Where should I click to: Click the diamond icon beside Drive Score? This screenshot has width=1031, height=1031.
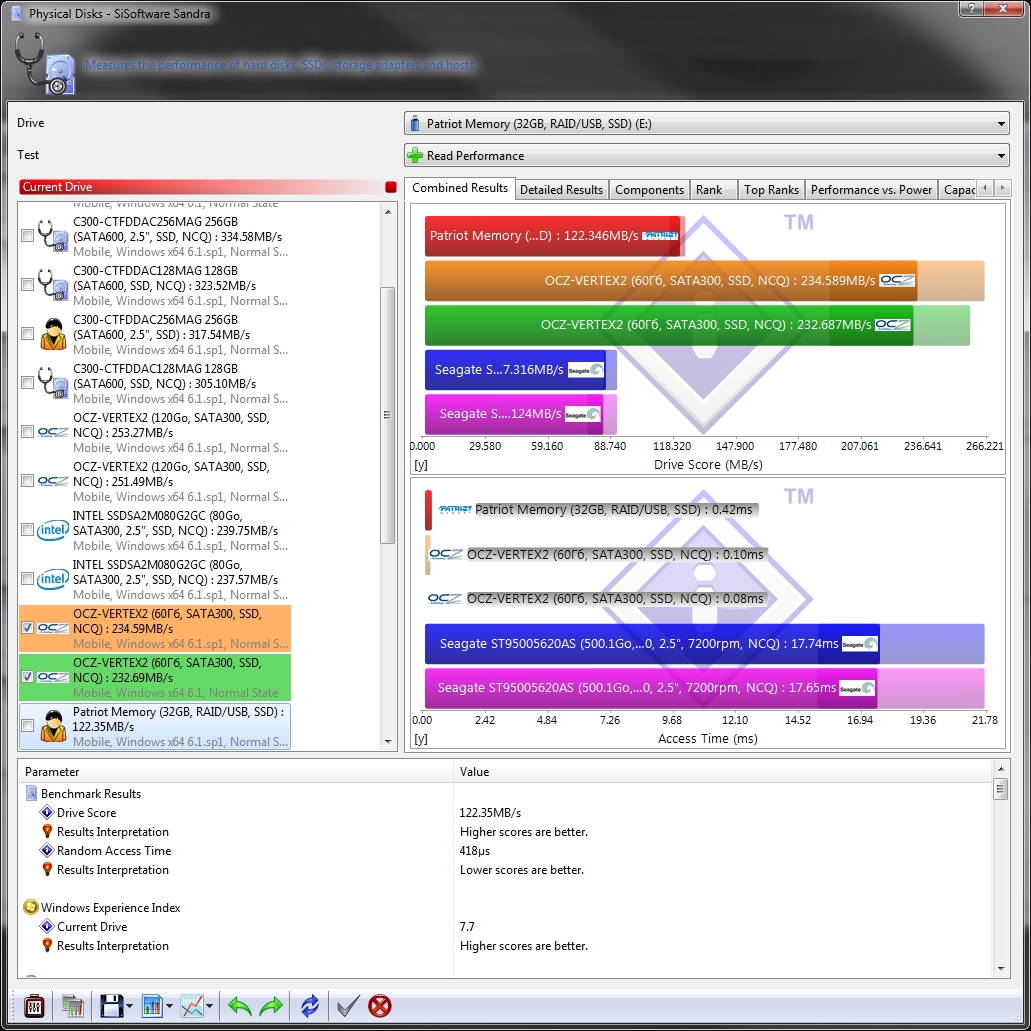pyautogui.click(x=47, y=812)
